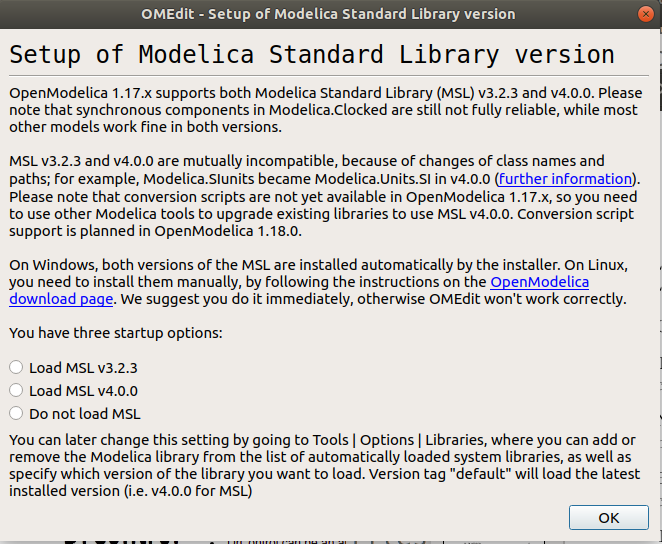Click the paragraph starting 'OpenModelica 1.17.x supports'

[x=326, y=110]
